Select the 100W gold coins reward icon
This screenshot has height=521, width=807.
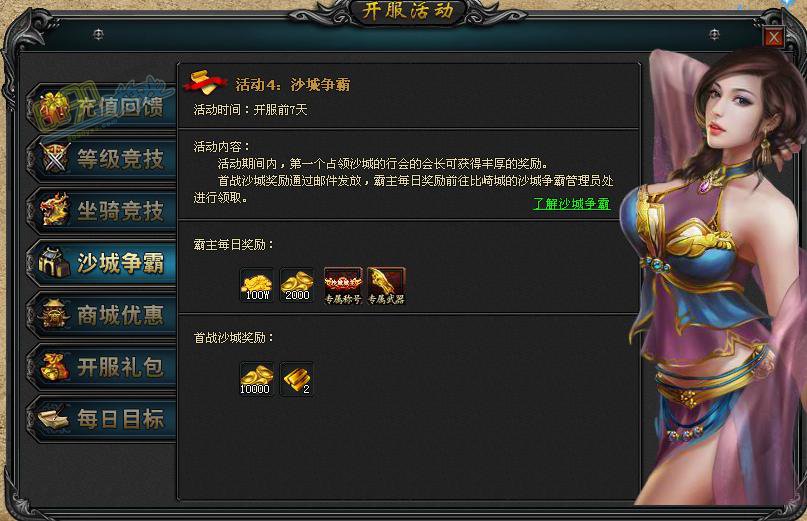pos(257,285)
